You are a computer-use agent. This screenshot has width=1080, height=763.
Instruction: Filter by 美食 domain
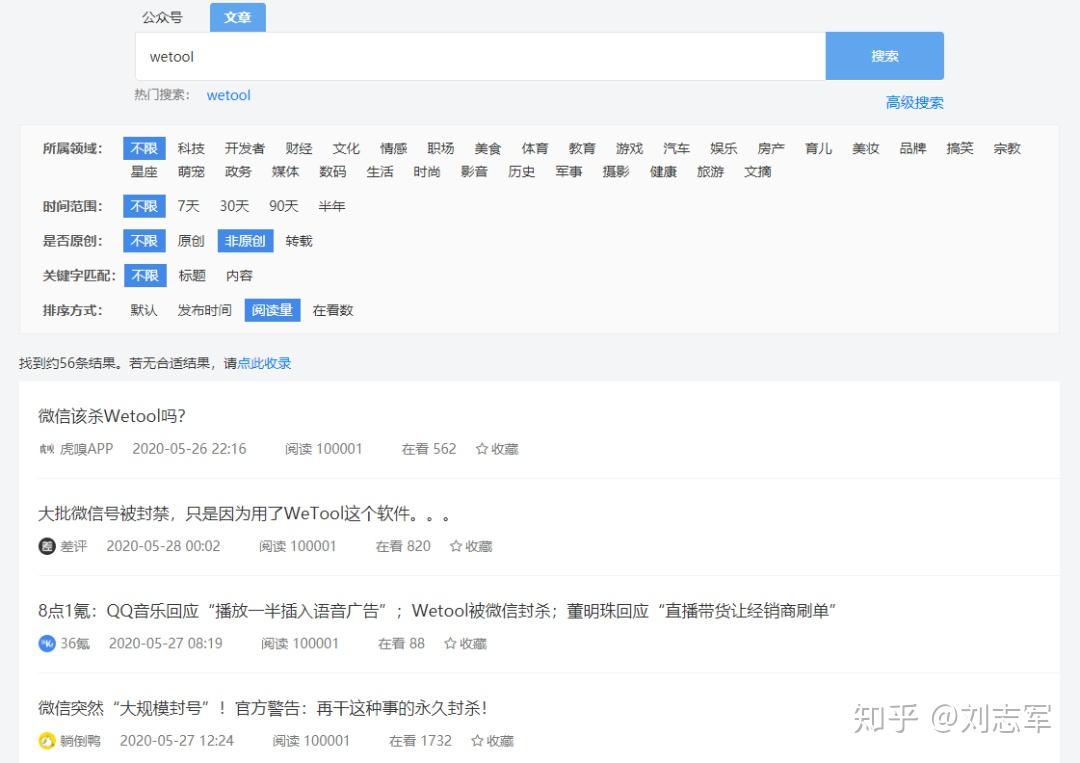tap(488, 148)
